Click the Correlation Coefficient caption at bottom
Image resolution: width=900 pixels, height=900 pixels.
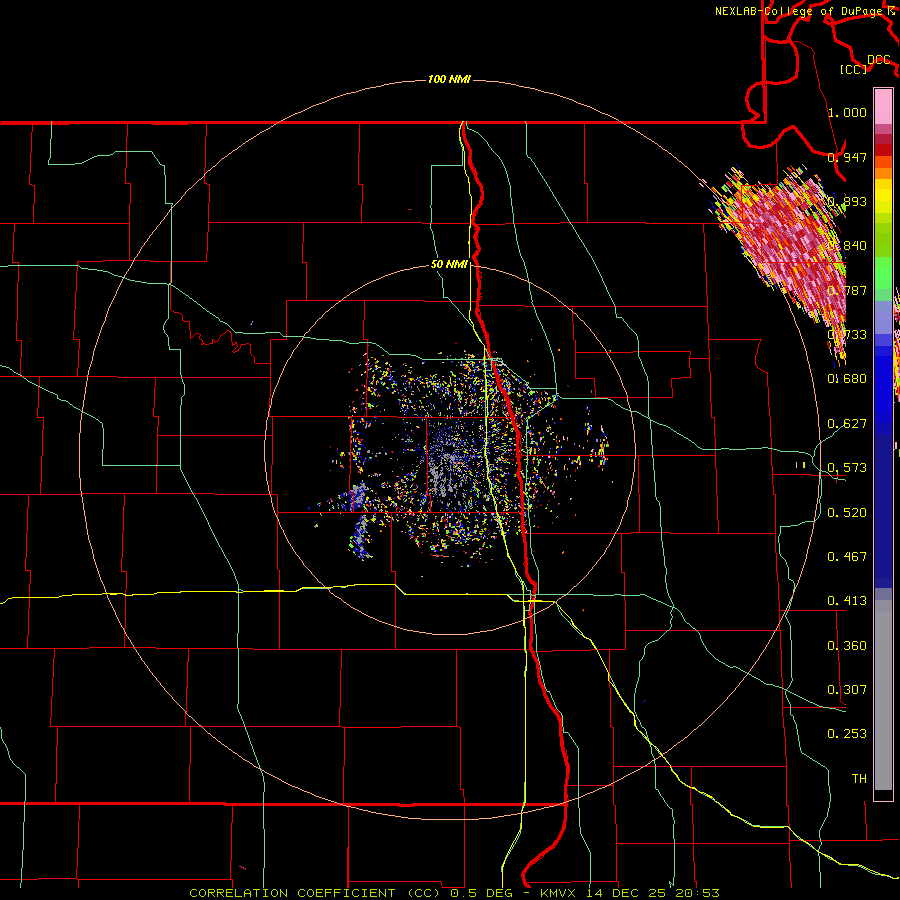click(x=454, y=893)
